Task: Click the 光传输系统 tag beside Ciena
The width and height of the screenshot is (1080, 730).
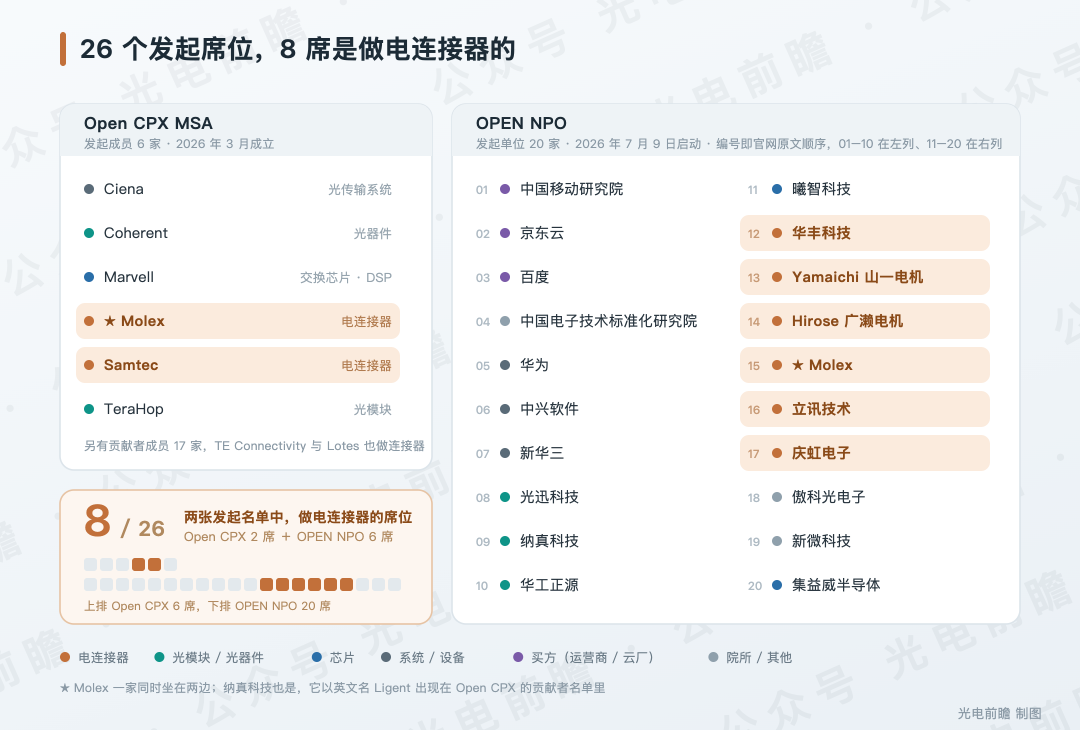Action: click(x=360, y=189)
